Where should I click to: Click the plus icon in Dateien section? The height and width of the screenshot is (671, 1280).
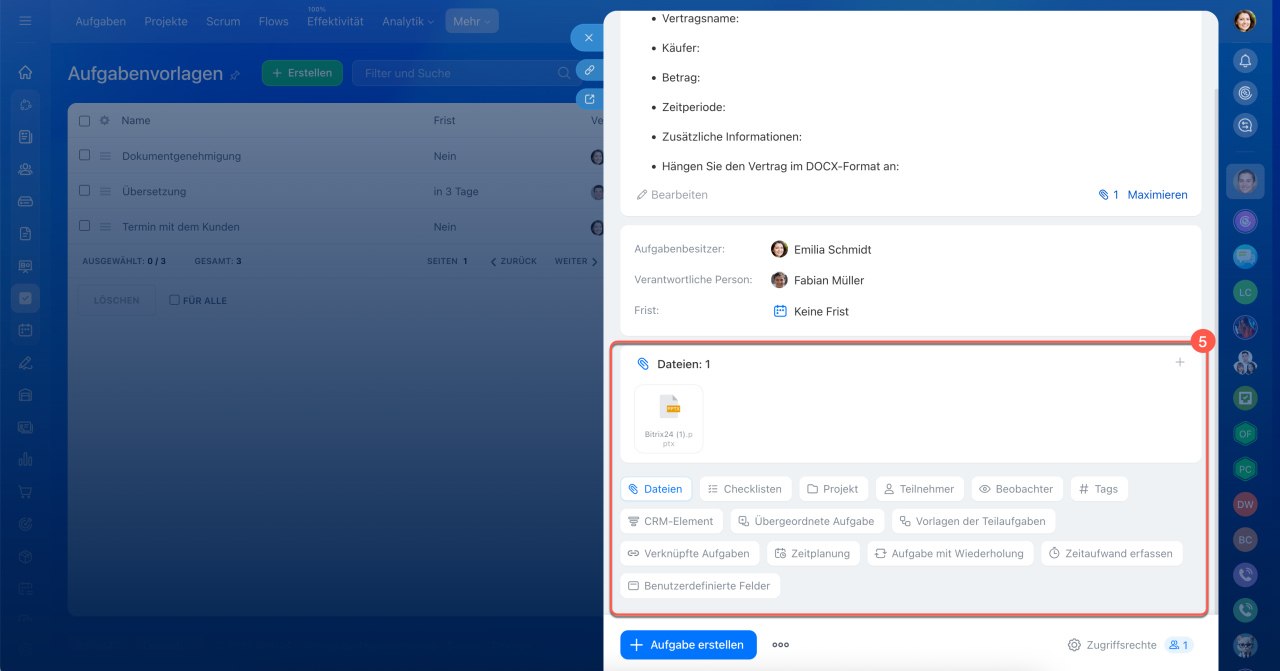click(x=1180, y=362)
